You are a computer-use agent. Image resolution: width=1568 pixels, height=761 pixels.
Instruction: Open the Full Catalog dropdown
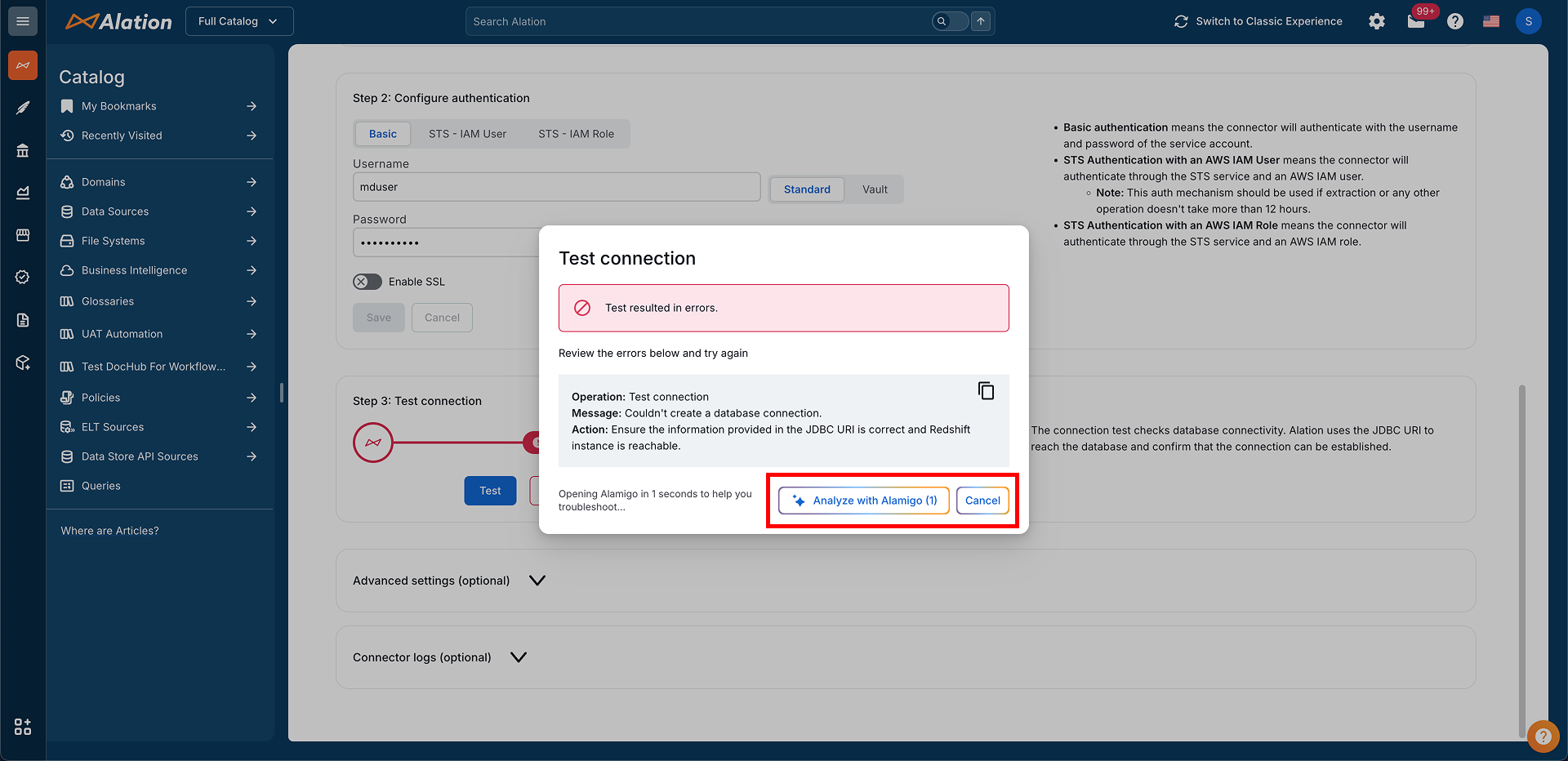point(238,21)
